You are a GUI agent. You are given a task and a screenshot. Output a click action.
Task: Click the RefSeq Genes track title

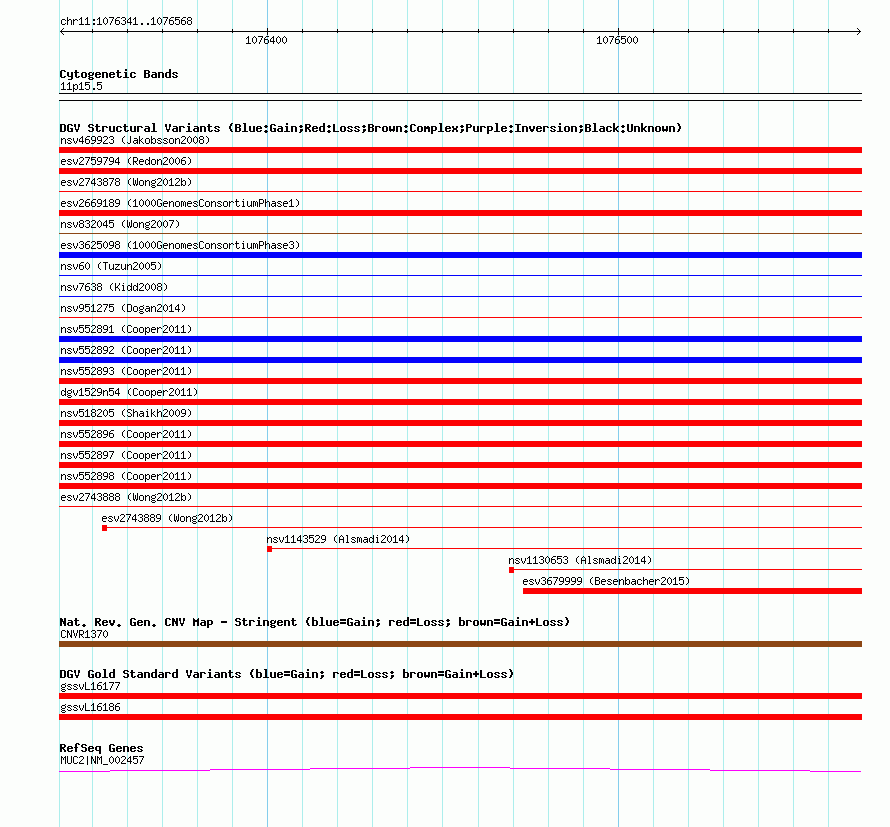[x=102, y=748]
